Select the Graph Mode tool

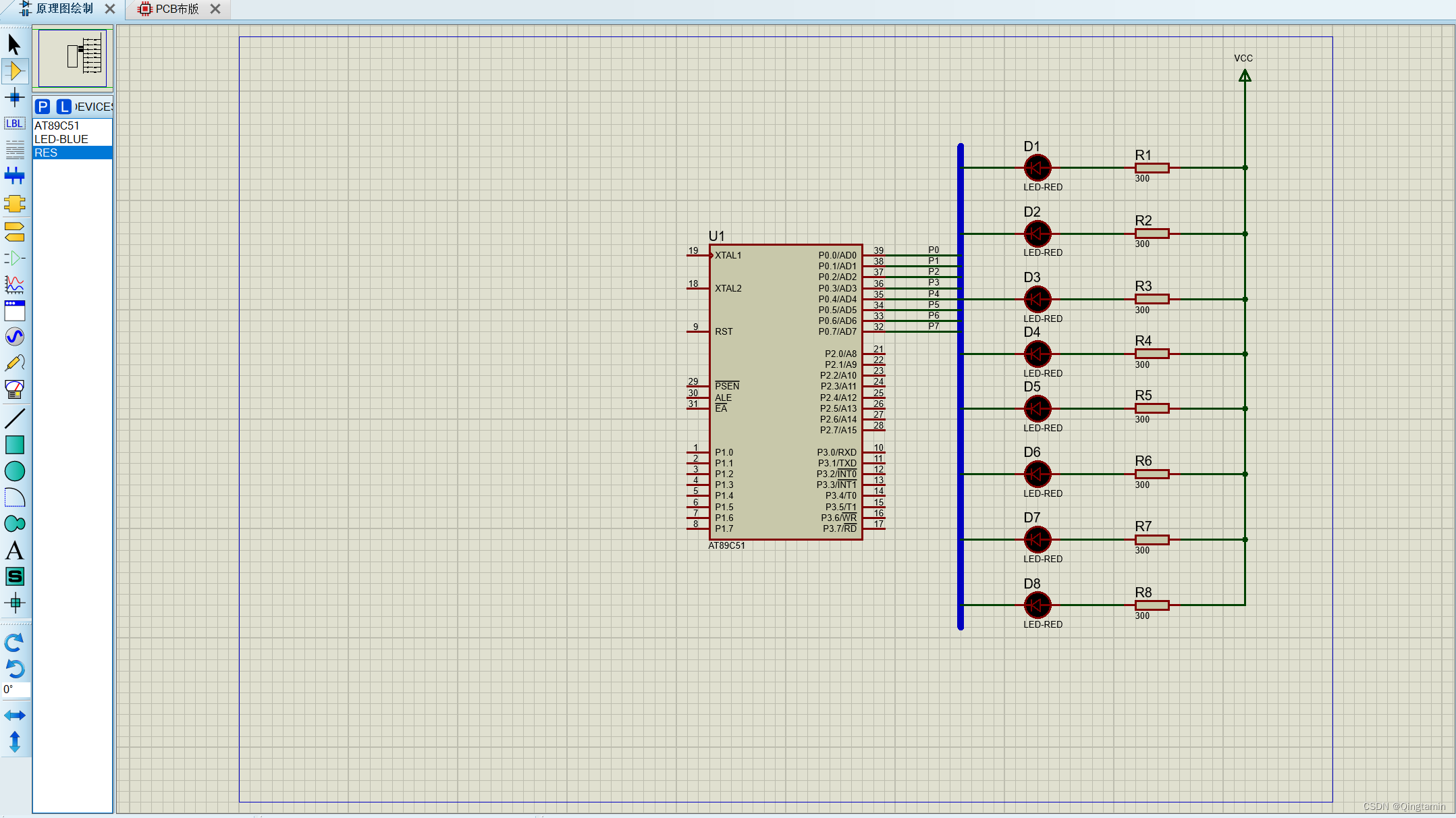point(14,284)
